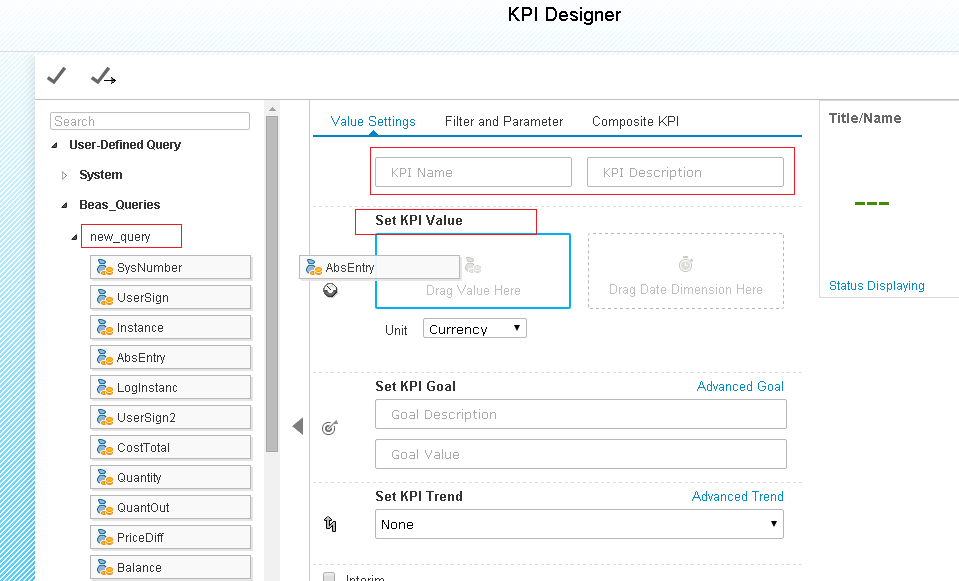Check the Interim checkbox at the bottom

point(328,576)
